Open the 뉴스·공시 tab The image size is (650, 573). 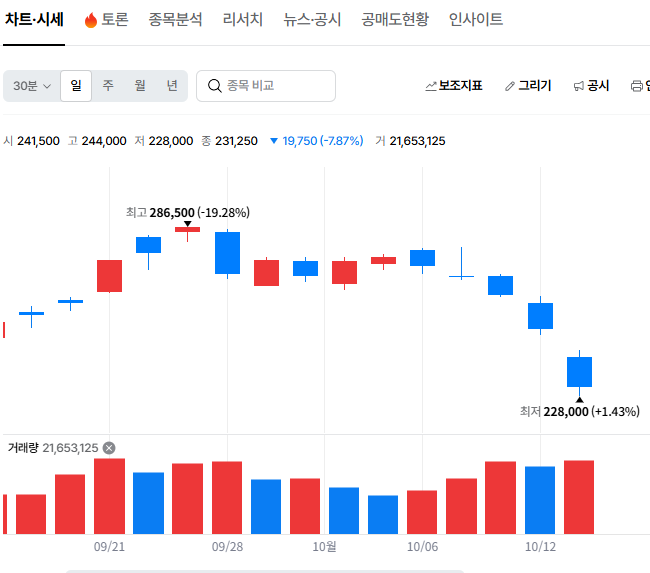[312, 19]
